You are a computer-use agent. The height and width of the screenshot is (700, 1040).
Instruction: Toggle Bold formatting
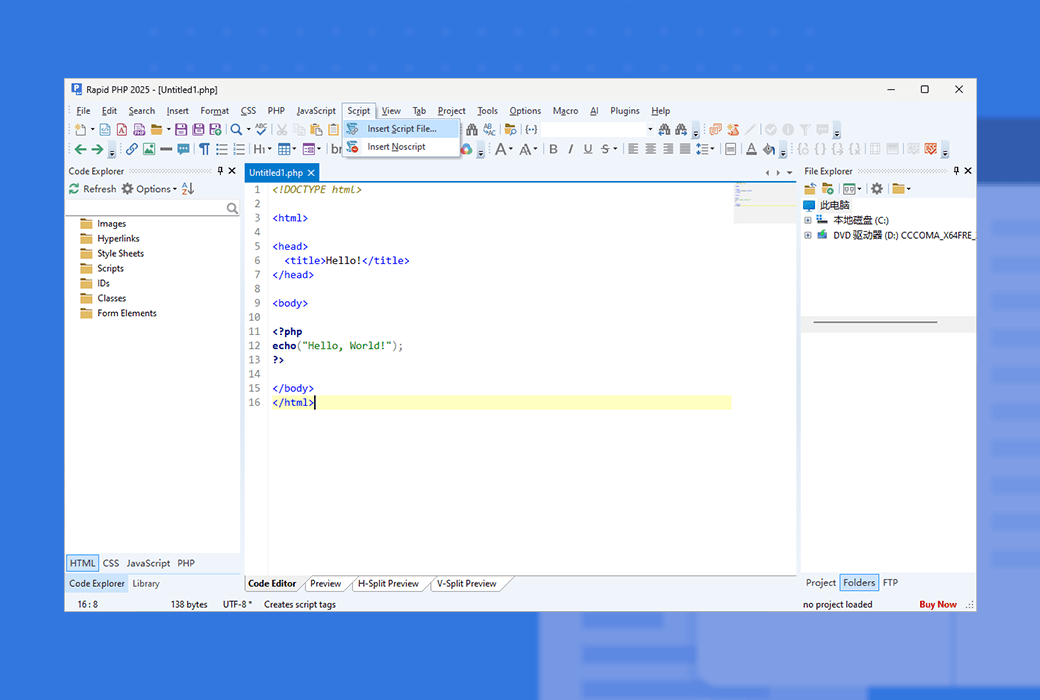[553, 149]
